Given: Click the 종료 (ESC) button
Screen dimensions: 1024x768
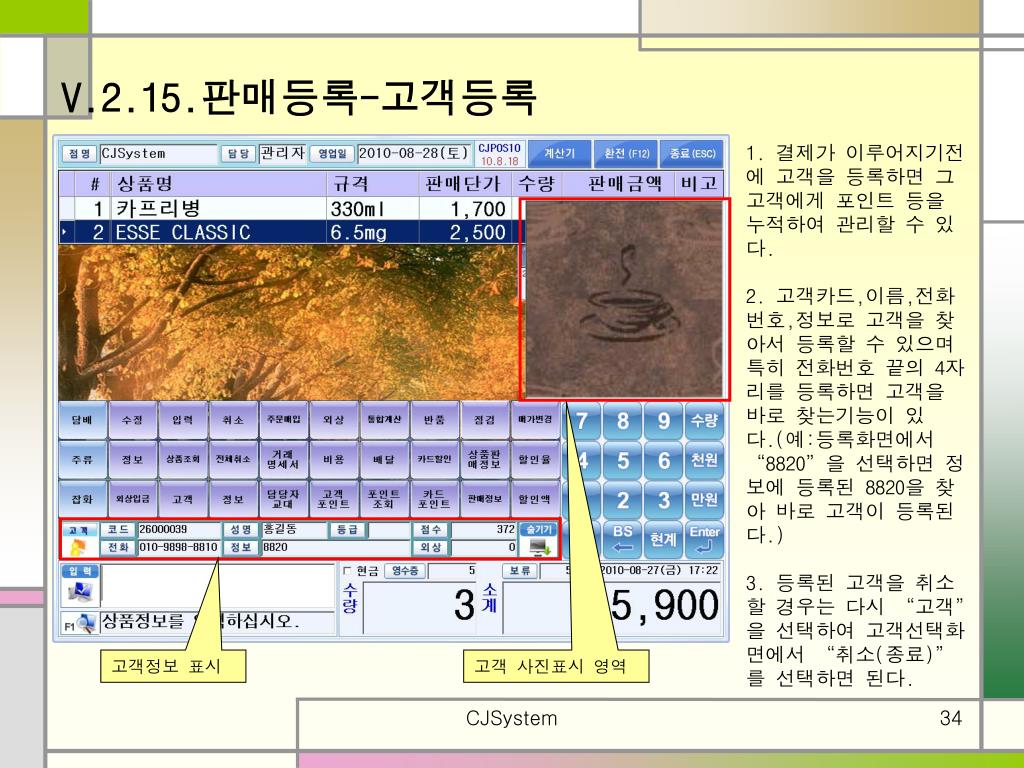Looking at the screenshot, I should tap(692, 153).
